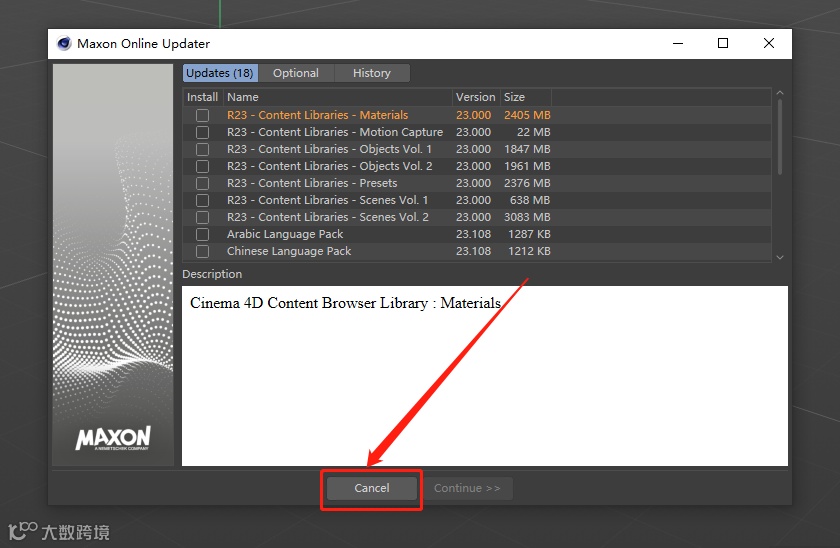840x548 pixels.
Task: Tick install checkbox for Content Libraries - Materials
Action: (x=202, y=115)
